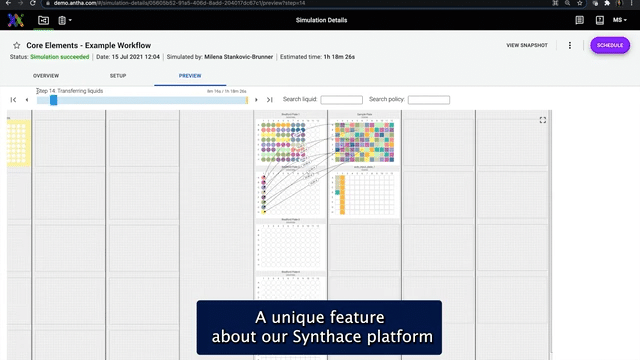
Task: Focus the Search liquid field
Action: [342, 100]
